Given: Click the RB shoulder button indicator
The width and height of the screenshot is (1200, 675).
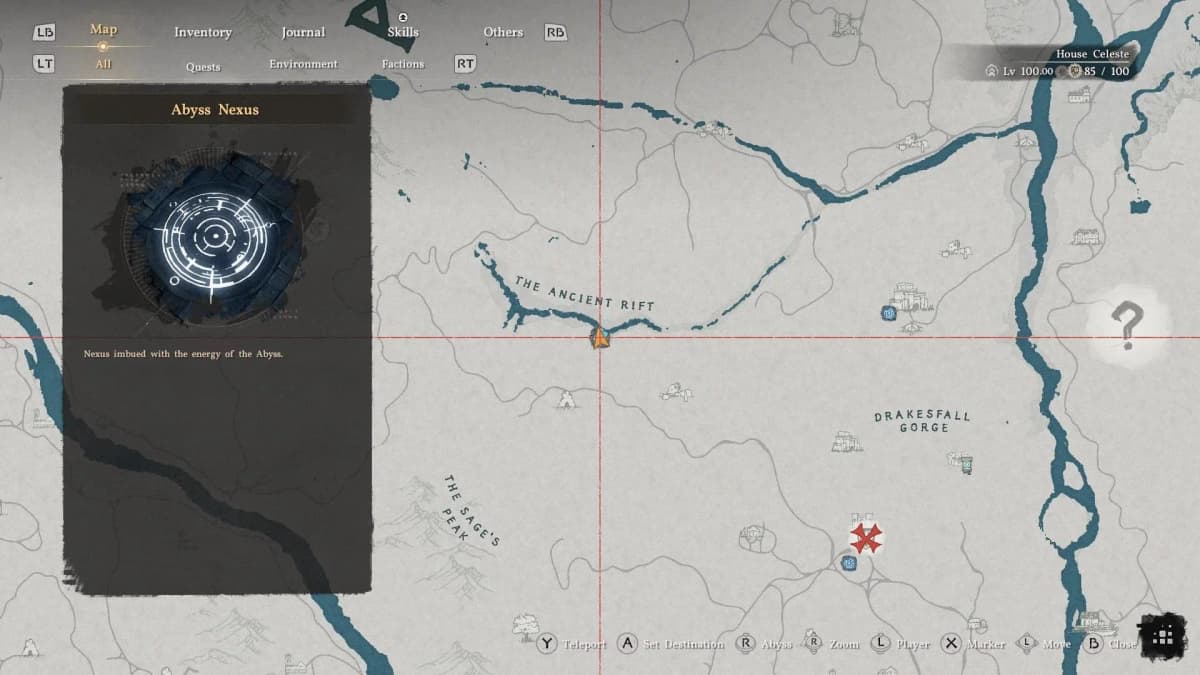Looking at the screenshot, I should (x=555, y=32).
